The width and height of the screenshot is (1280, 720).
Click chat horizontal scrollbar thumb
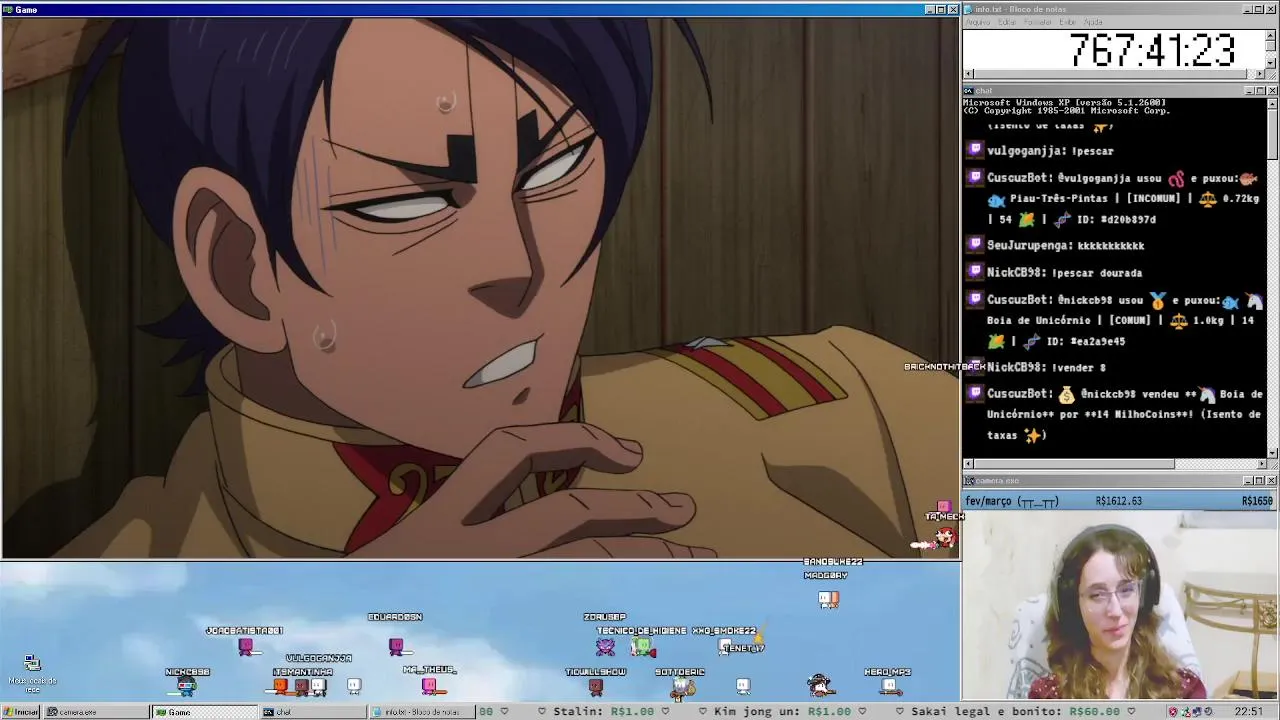pos(1074,464)
